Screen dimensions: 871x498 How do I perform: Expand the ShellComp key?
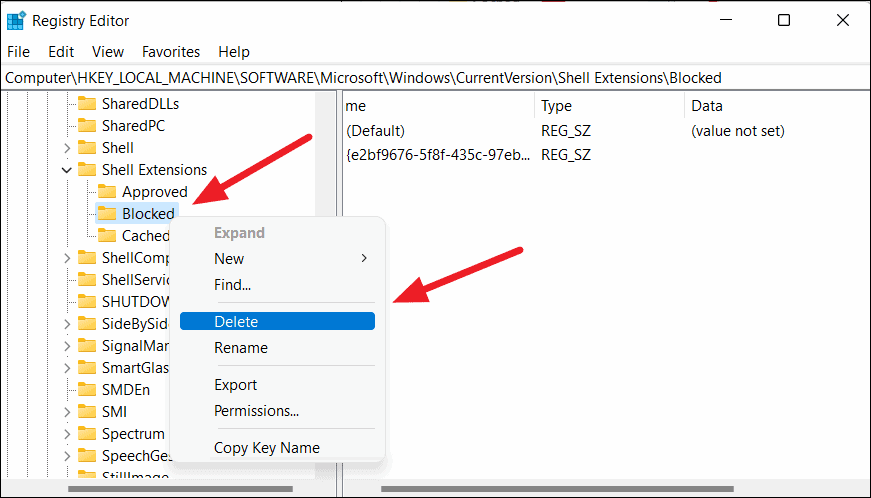[67, 258]
